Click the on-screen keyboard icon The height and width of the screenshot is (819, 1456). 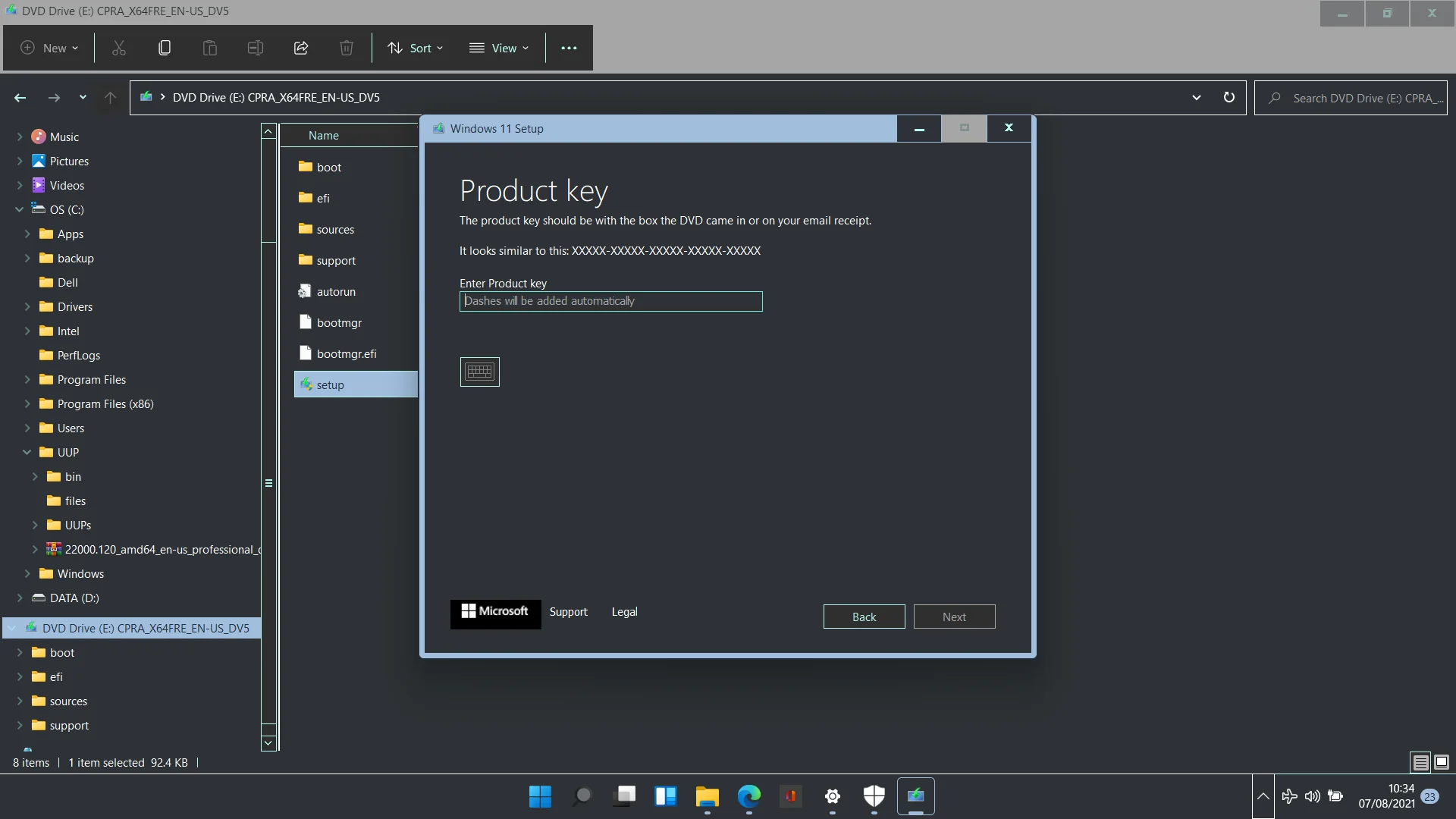pos(480,372)
